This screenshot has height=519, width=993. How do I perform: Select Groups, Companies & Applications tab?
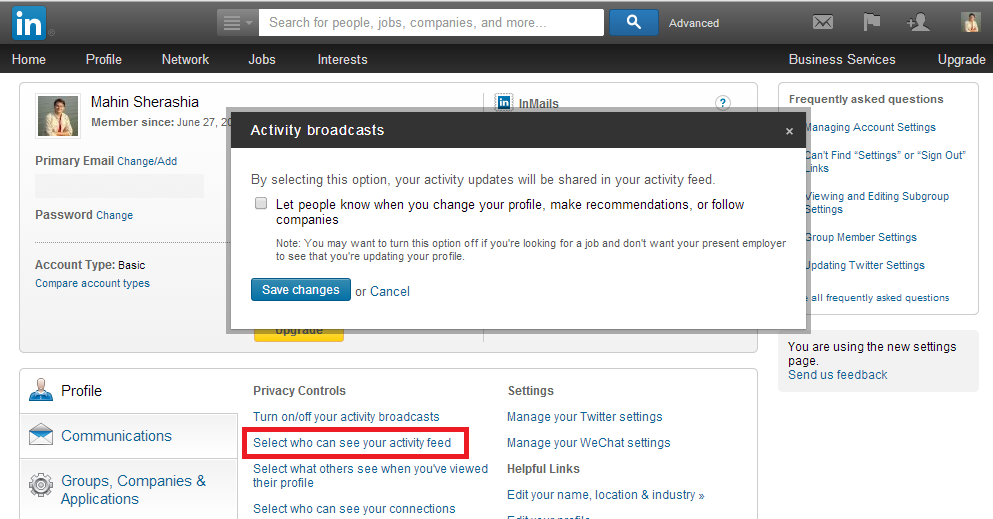(129, 490)
